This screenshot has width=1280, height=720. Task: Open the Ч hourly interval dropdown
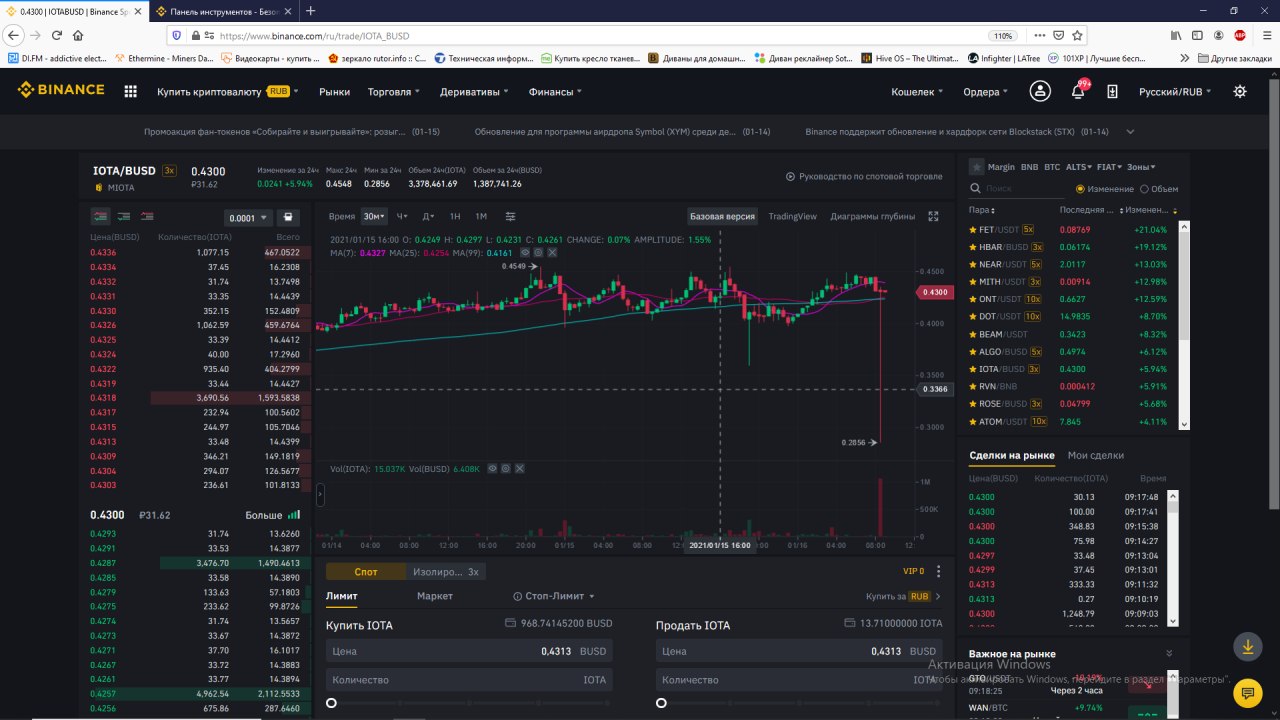click(402, 216)
